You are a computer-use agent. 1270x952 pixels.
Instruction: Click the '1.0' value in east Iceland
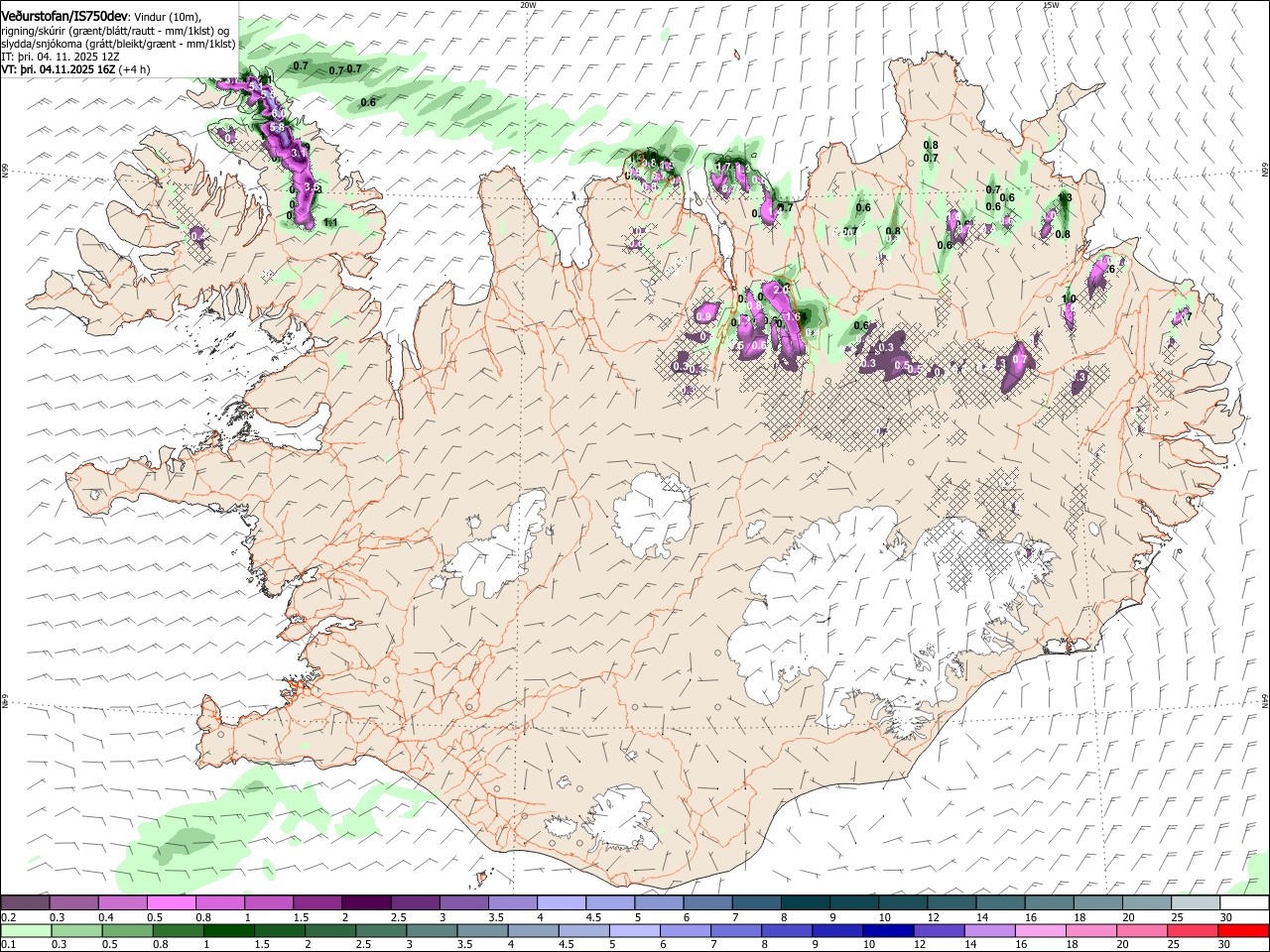coord(1070,298)
